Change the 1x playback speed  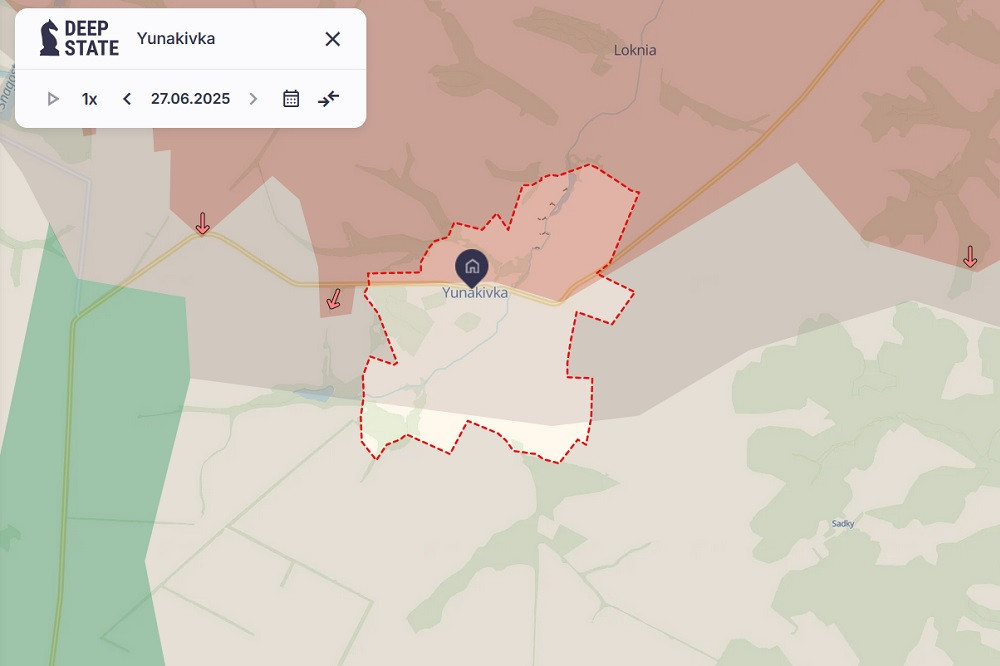(x=90, y=99)
